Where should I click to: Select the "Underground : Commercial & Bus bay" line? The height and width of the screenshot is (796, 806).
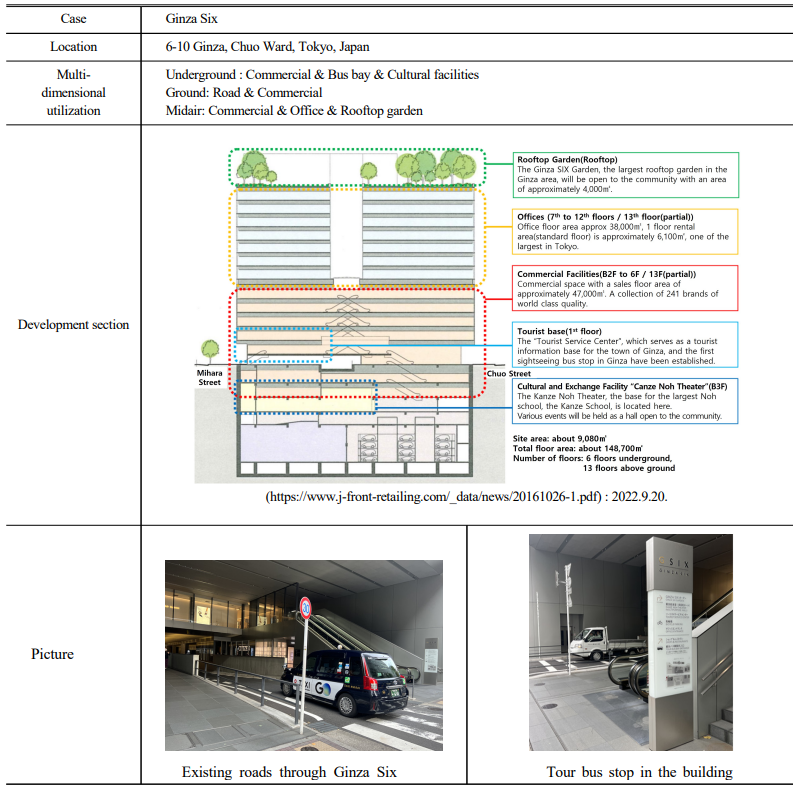[x=322, y=75]
